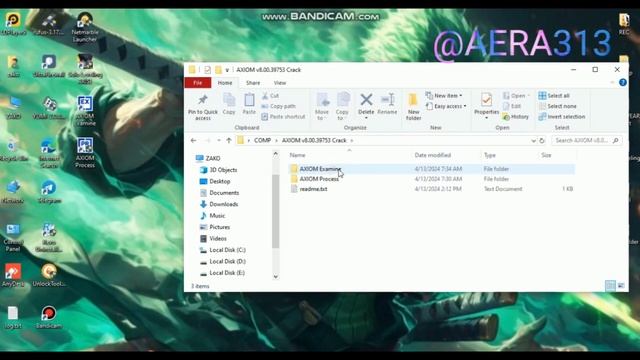Switch to the Share ribbon tab
640x360 pixels.
[253, 83]
